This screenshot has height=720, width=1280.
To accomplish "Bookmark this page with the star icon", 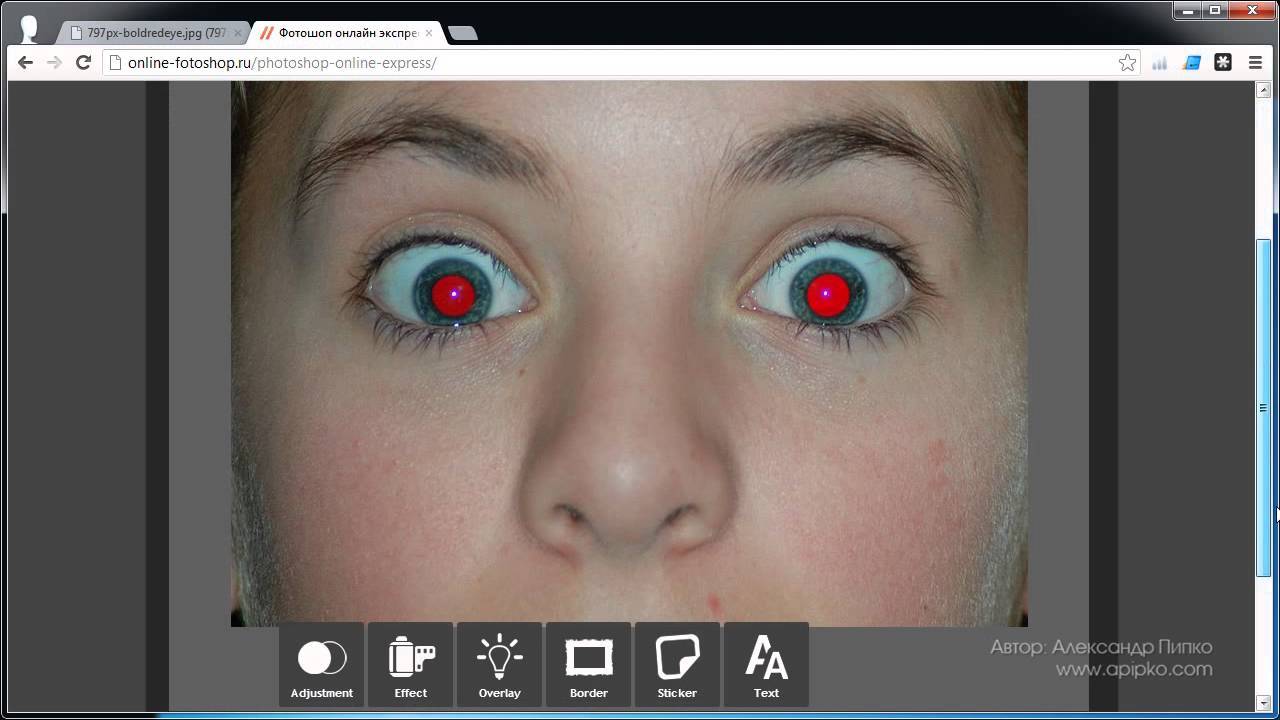I will coord(1127,63).
